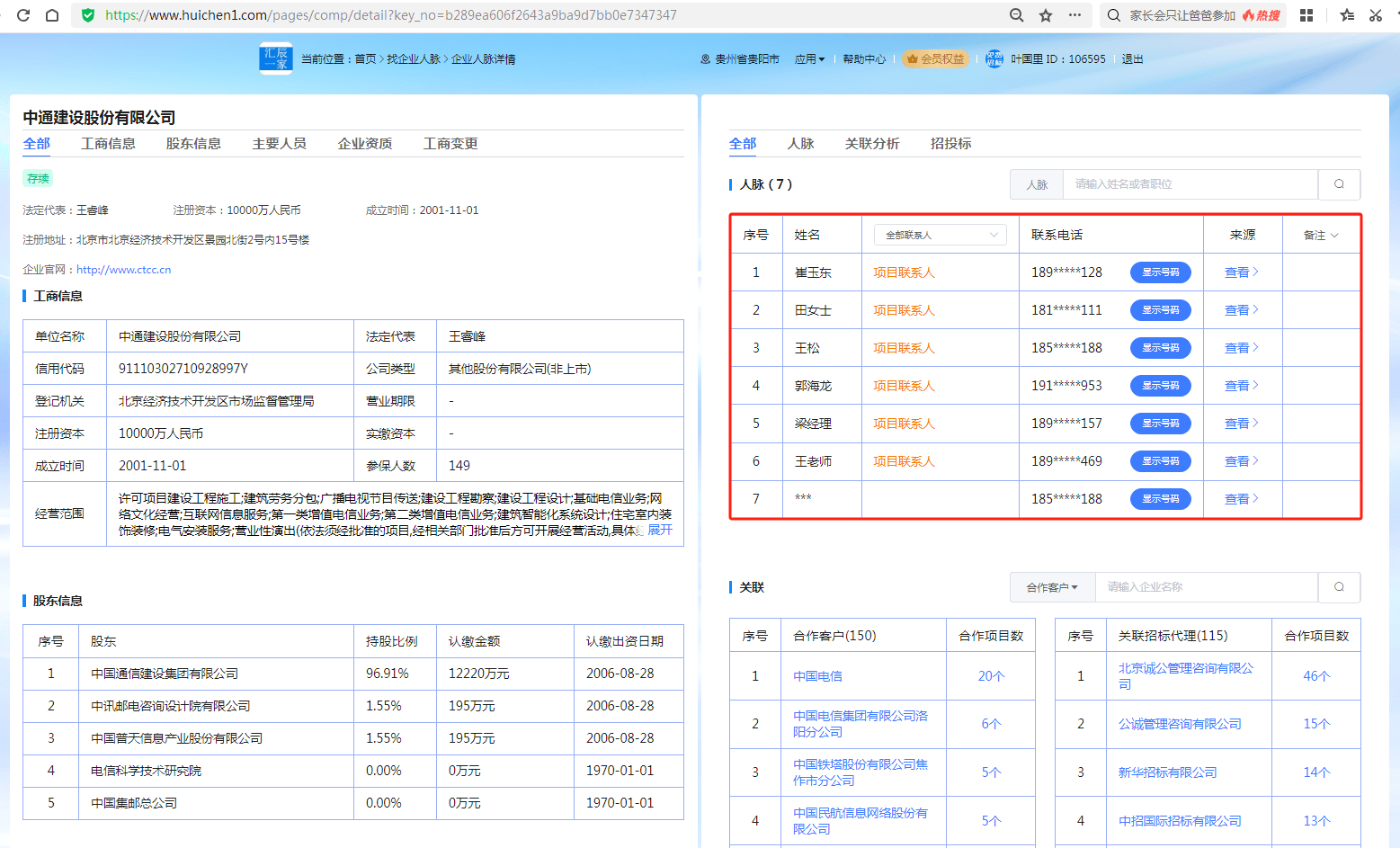Open 查看 source for 梁经理
This screenshot has height=848, width=1400.
click(1242, 424)
